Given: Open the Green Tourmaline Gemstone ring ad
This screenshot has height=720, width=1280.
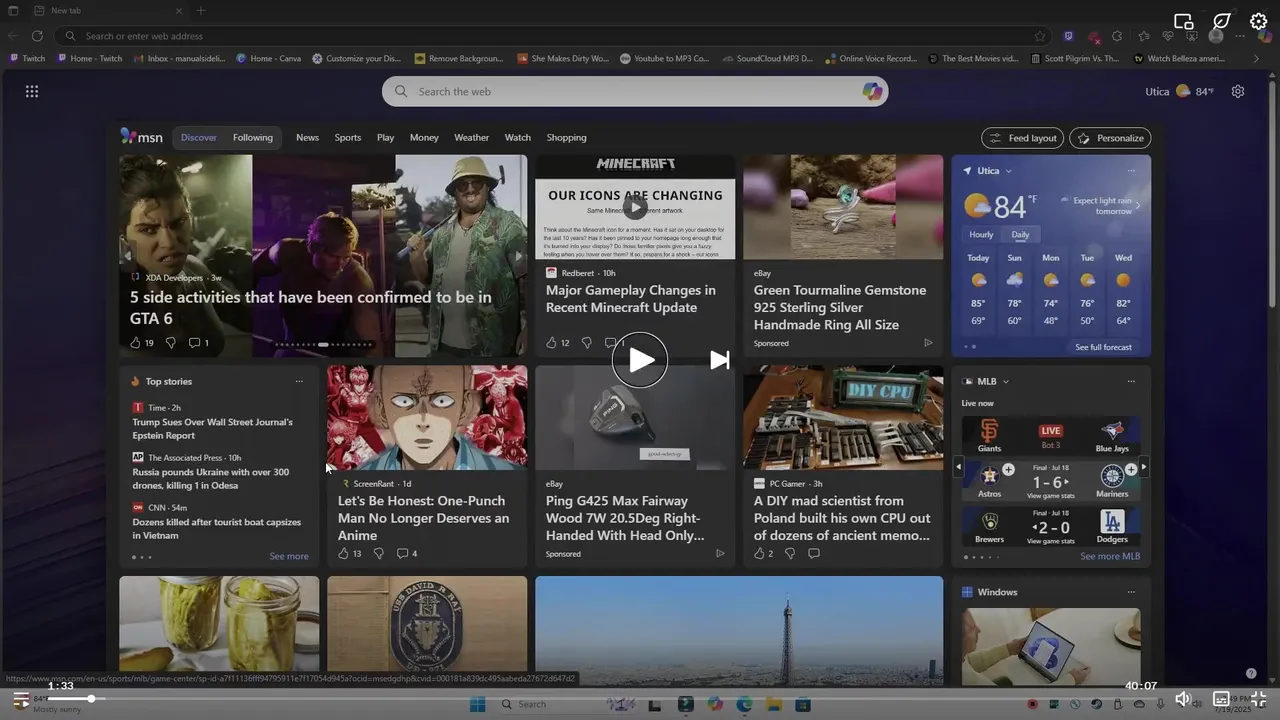Looking at the screenshot, I should (x=840, y=307).
